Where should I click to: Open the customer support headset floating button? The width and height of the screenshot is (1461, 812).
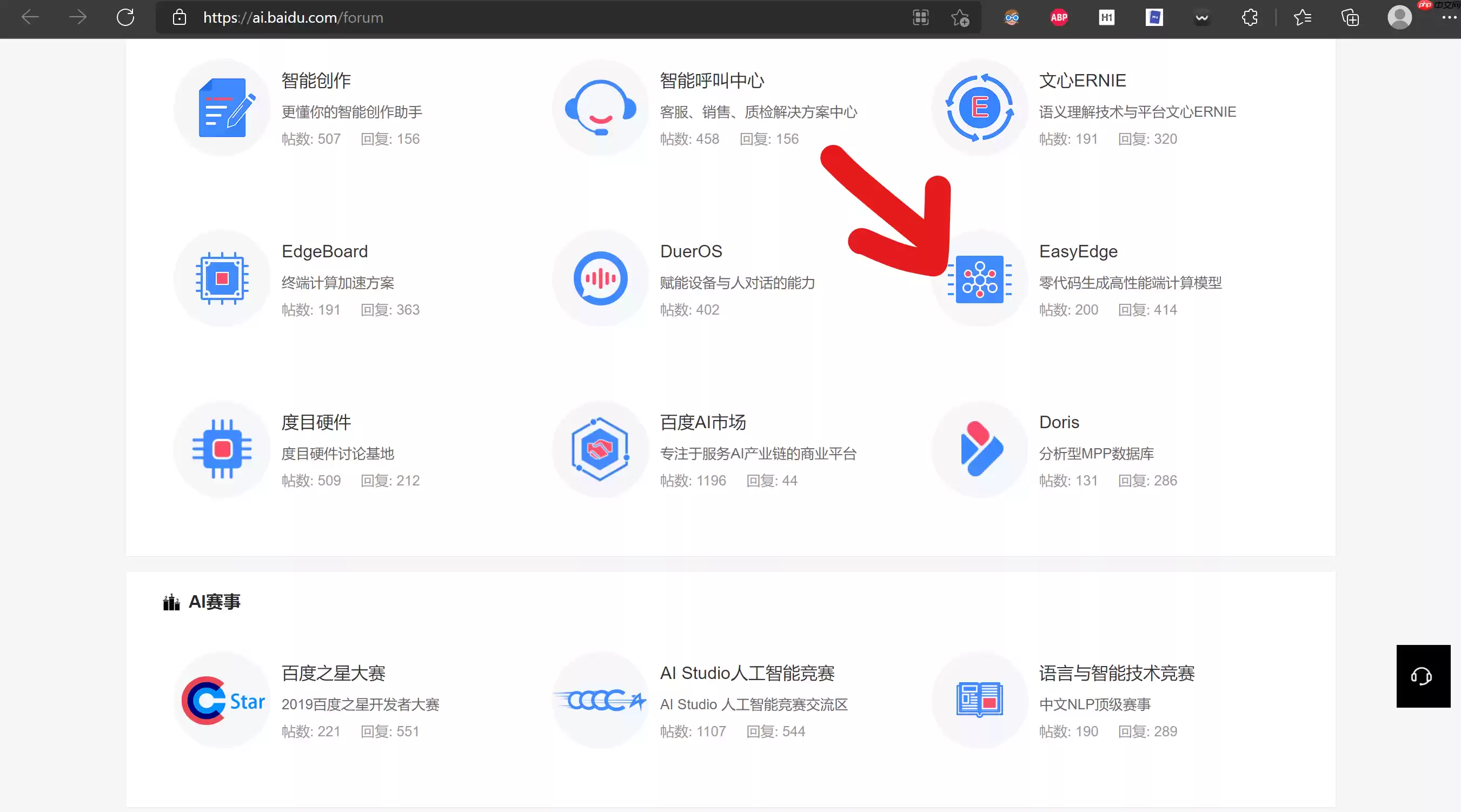[x=1422, y=676]
